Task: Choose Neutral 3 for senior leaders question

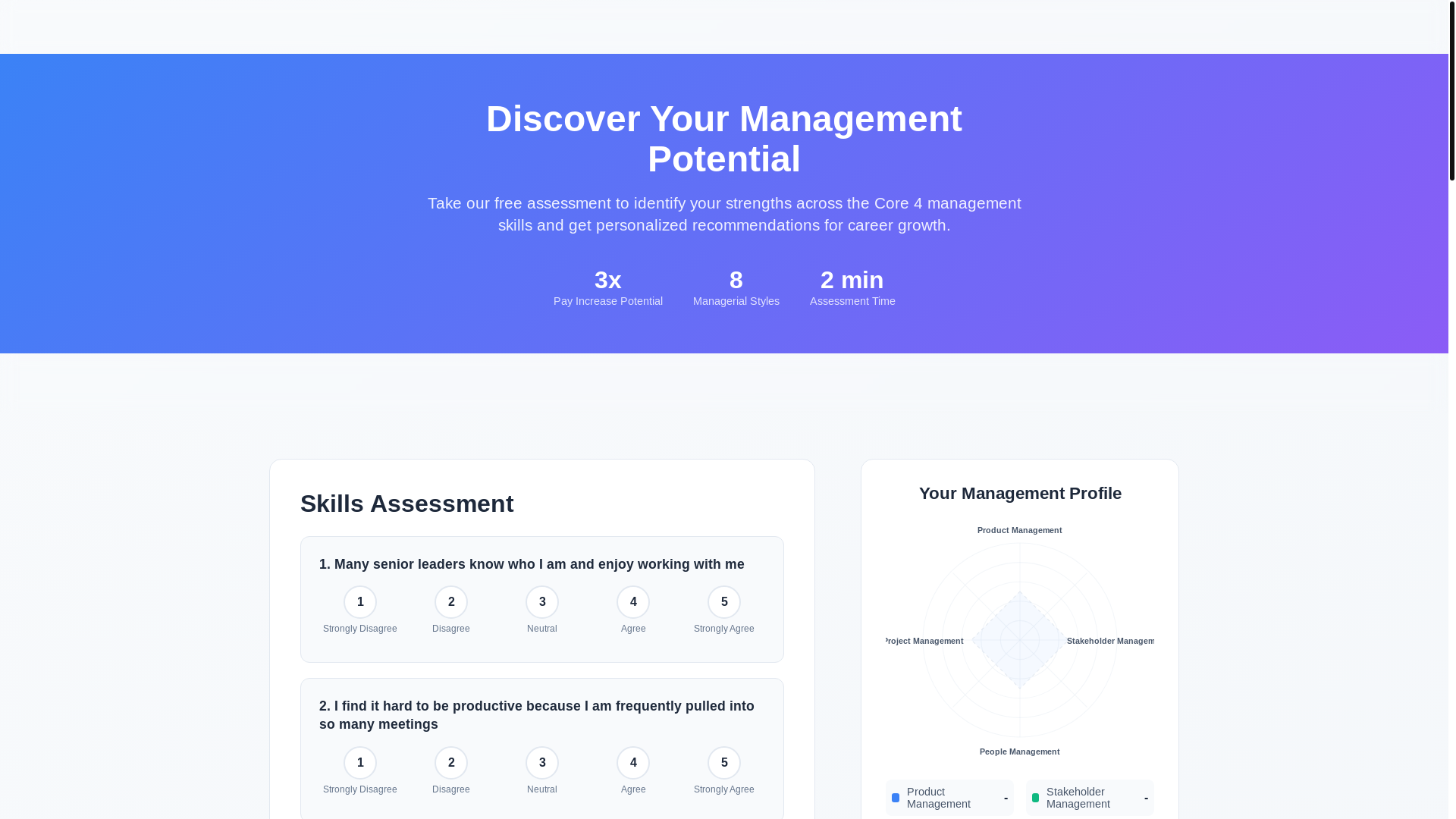Action: (542, 602)
